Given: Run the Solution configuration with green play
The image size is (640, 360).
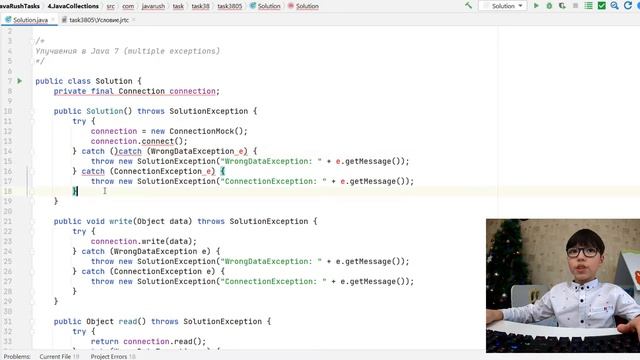Looking at the screenshot, I should 536,6.
